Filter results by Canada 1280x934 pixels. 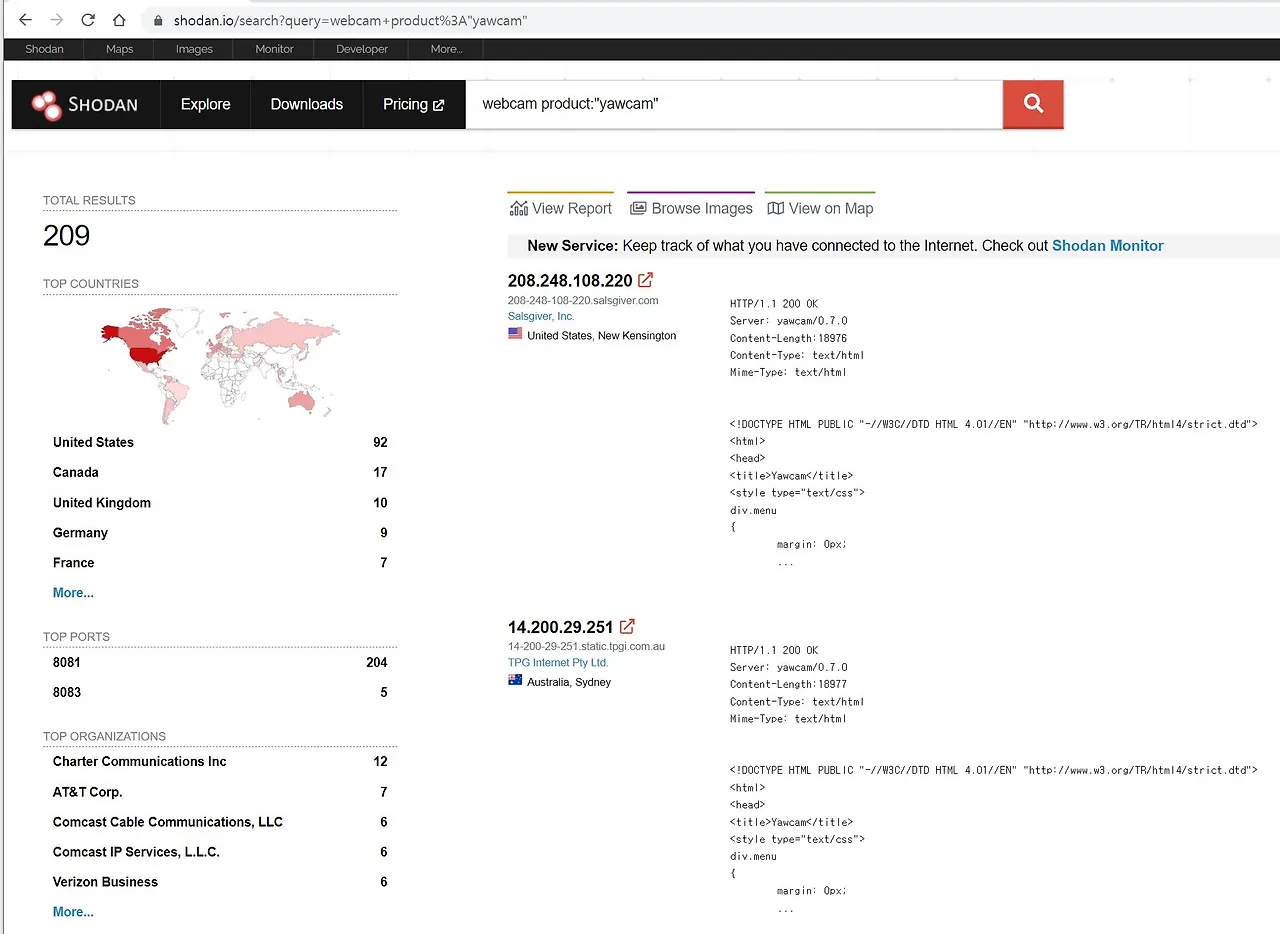[x=76, y=472]
